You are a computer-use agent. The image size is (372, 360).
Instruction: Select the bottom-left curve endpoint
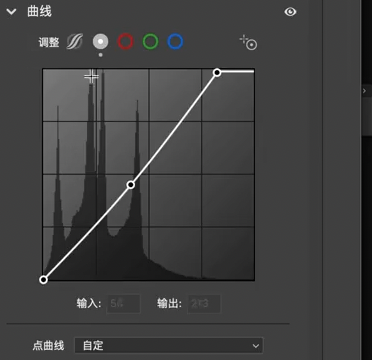point(43,280)
